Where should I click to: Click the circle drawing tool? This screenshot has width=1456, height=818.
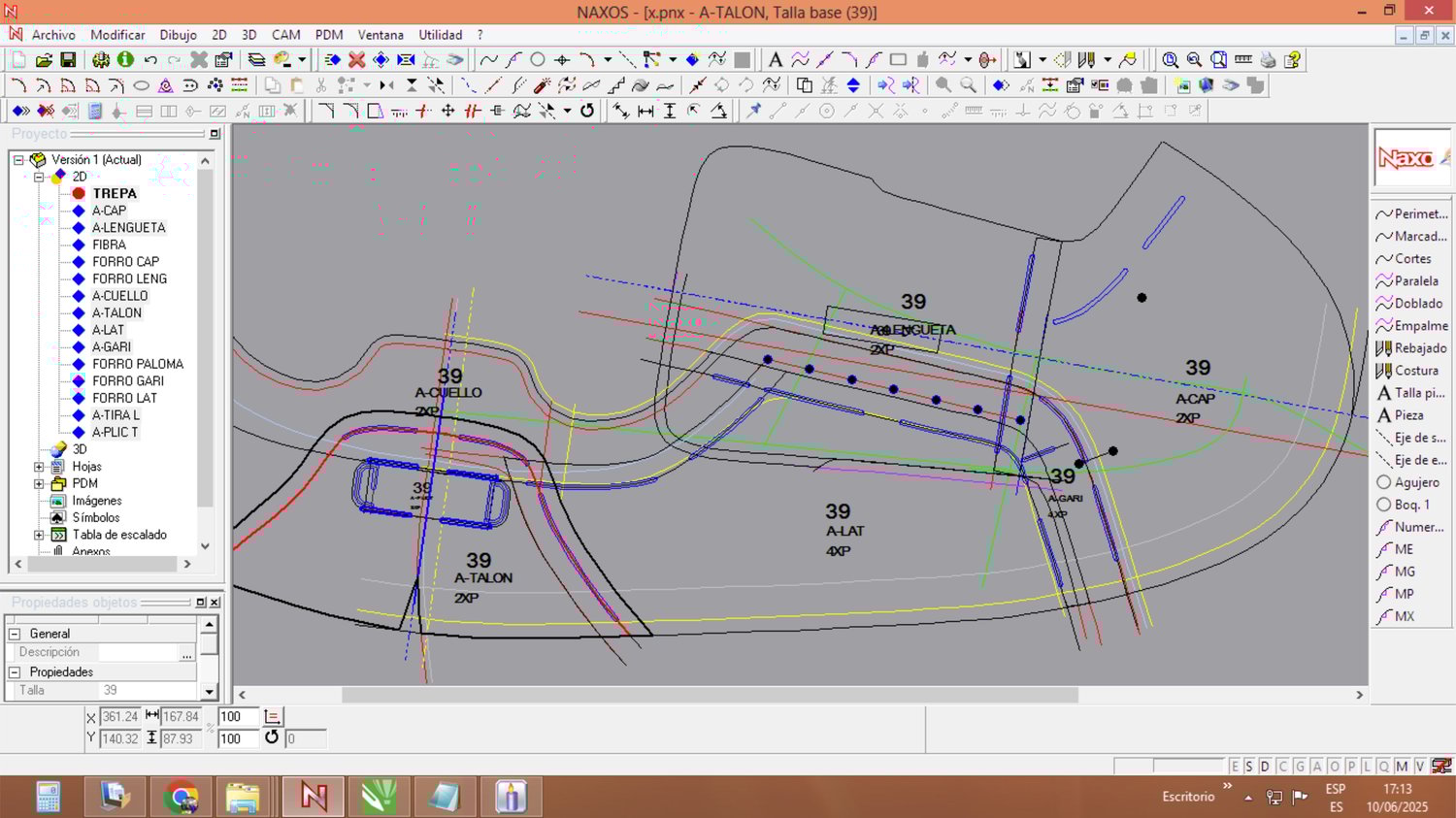[537, 60]
